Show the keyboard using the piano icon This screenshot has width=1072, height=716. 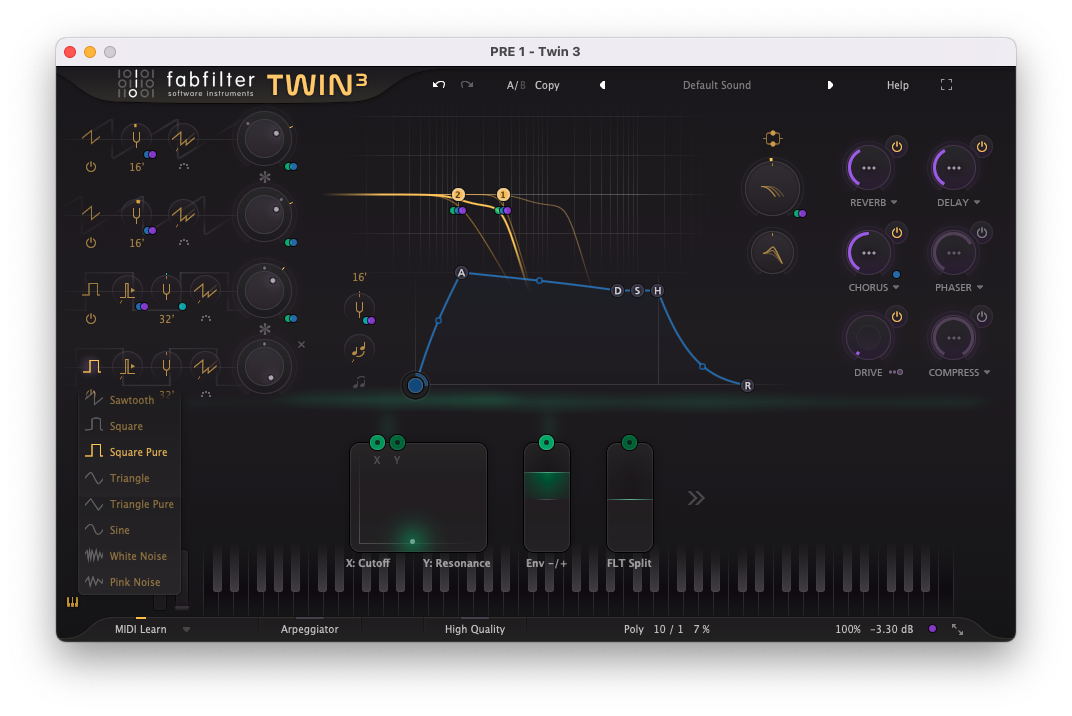pos(72,602)
